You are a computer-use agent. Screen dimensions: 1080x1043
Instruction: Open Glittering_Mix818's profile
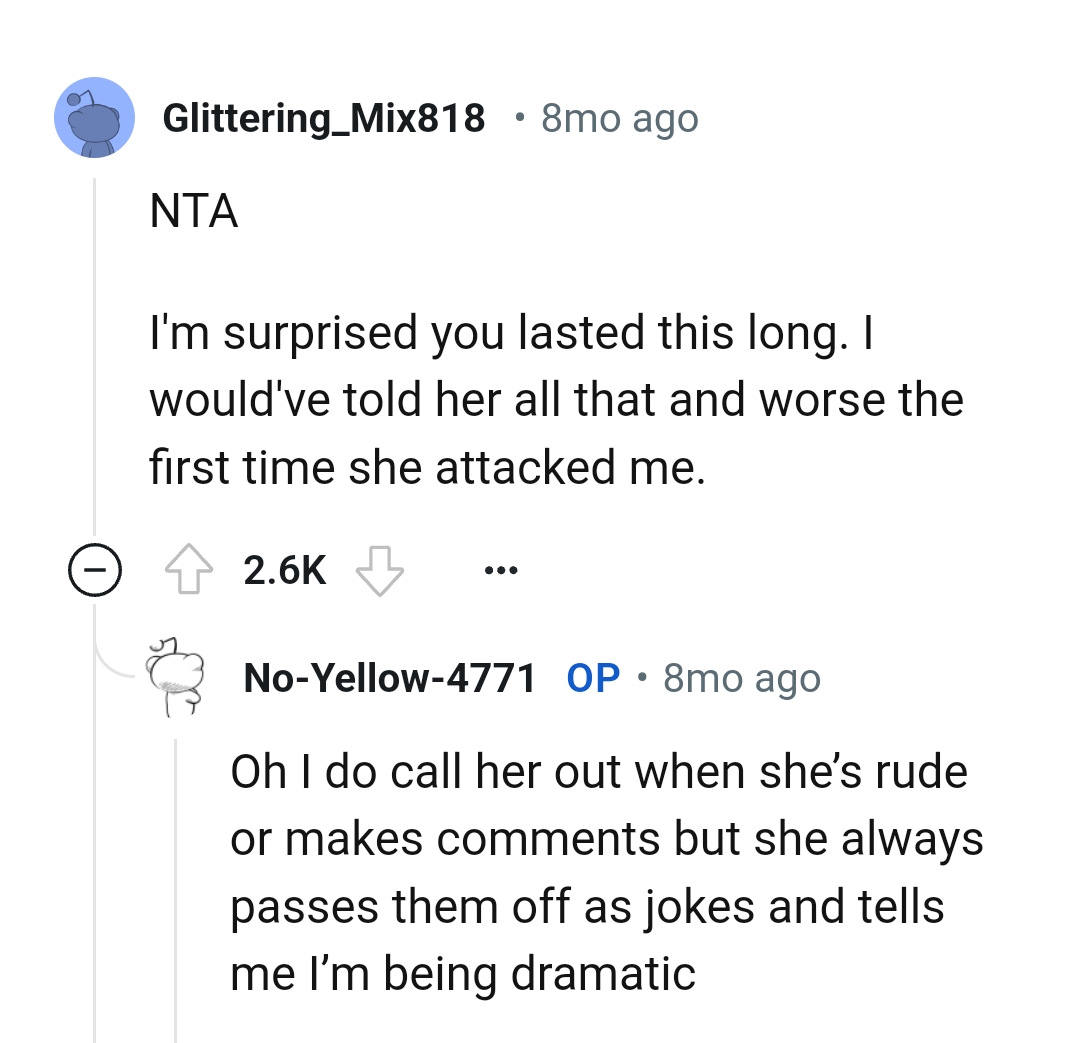[x=324, y=117]
